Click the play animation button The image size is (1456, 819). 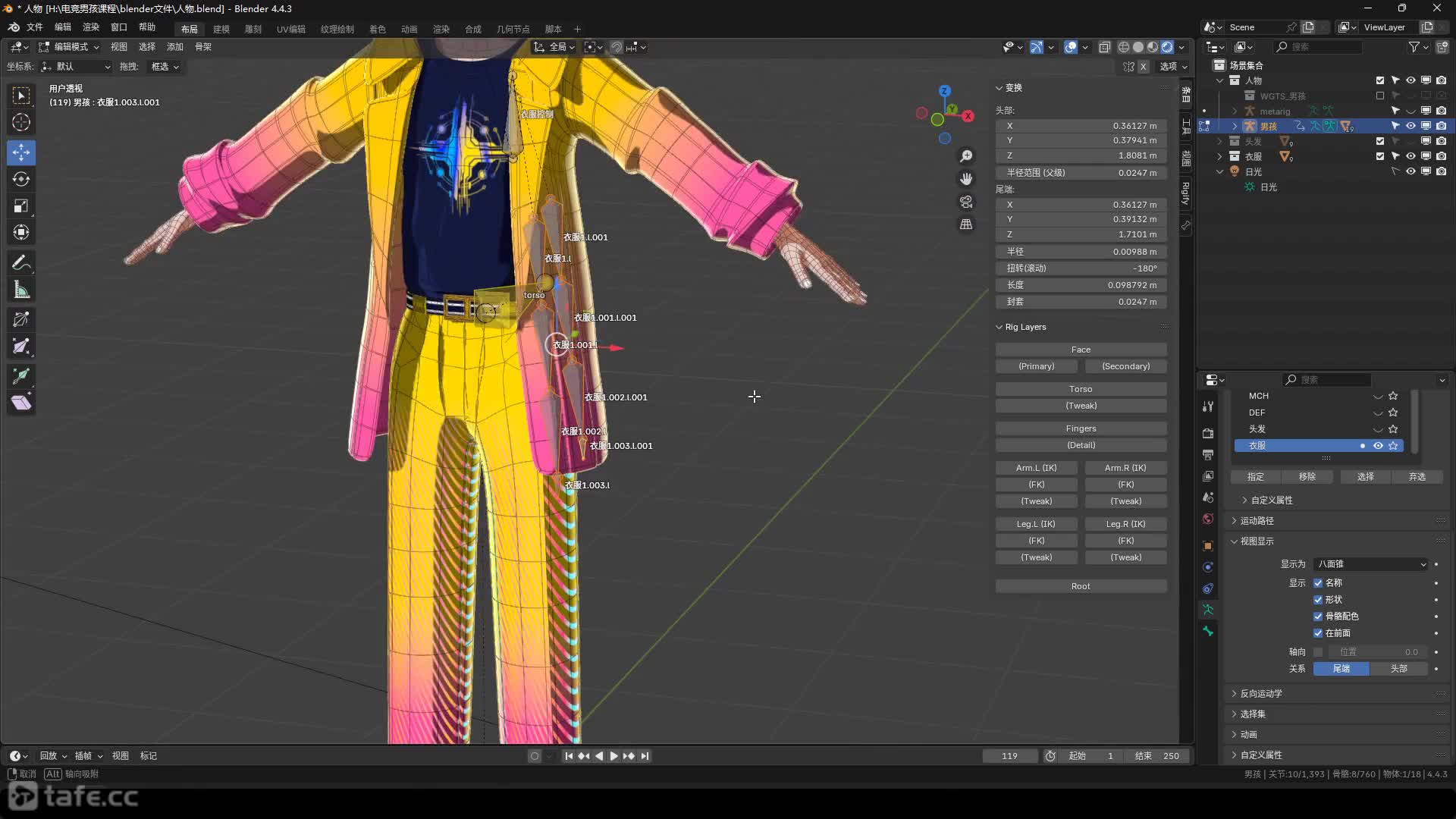coord(613,756)
